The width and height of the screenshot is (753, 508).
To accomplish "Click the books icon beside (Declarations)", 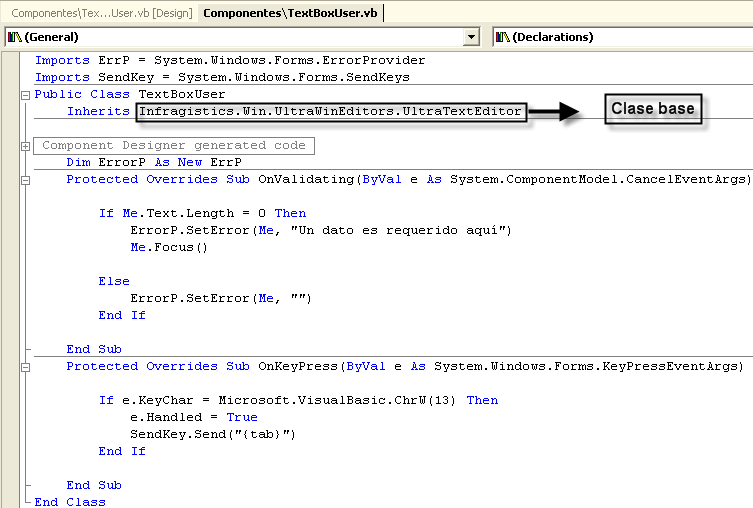I will click(x=503, y=37).
